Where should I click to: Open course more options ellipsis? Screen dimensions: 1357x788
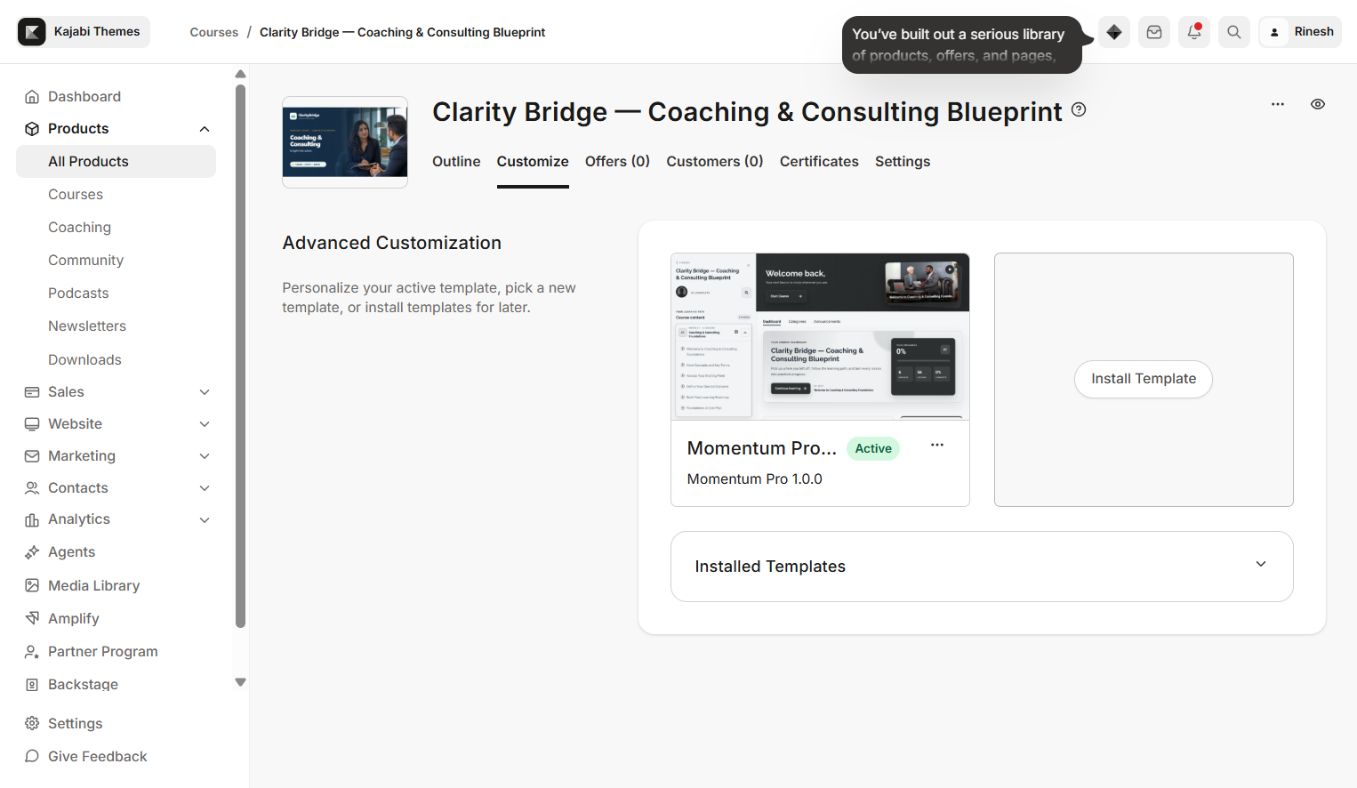point(1278,104)
